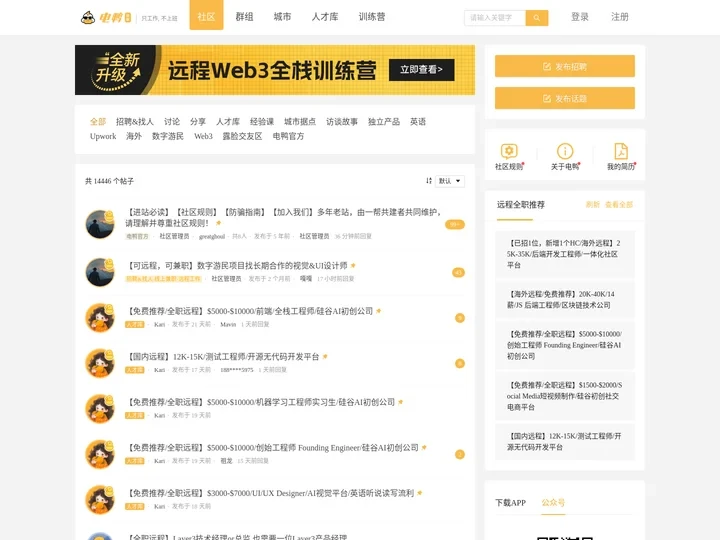Screen dimensions: 720x540
Task: Open avatar of UI/UX Designer post
Action: 100,499
